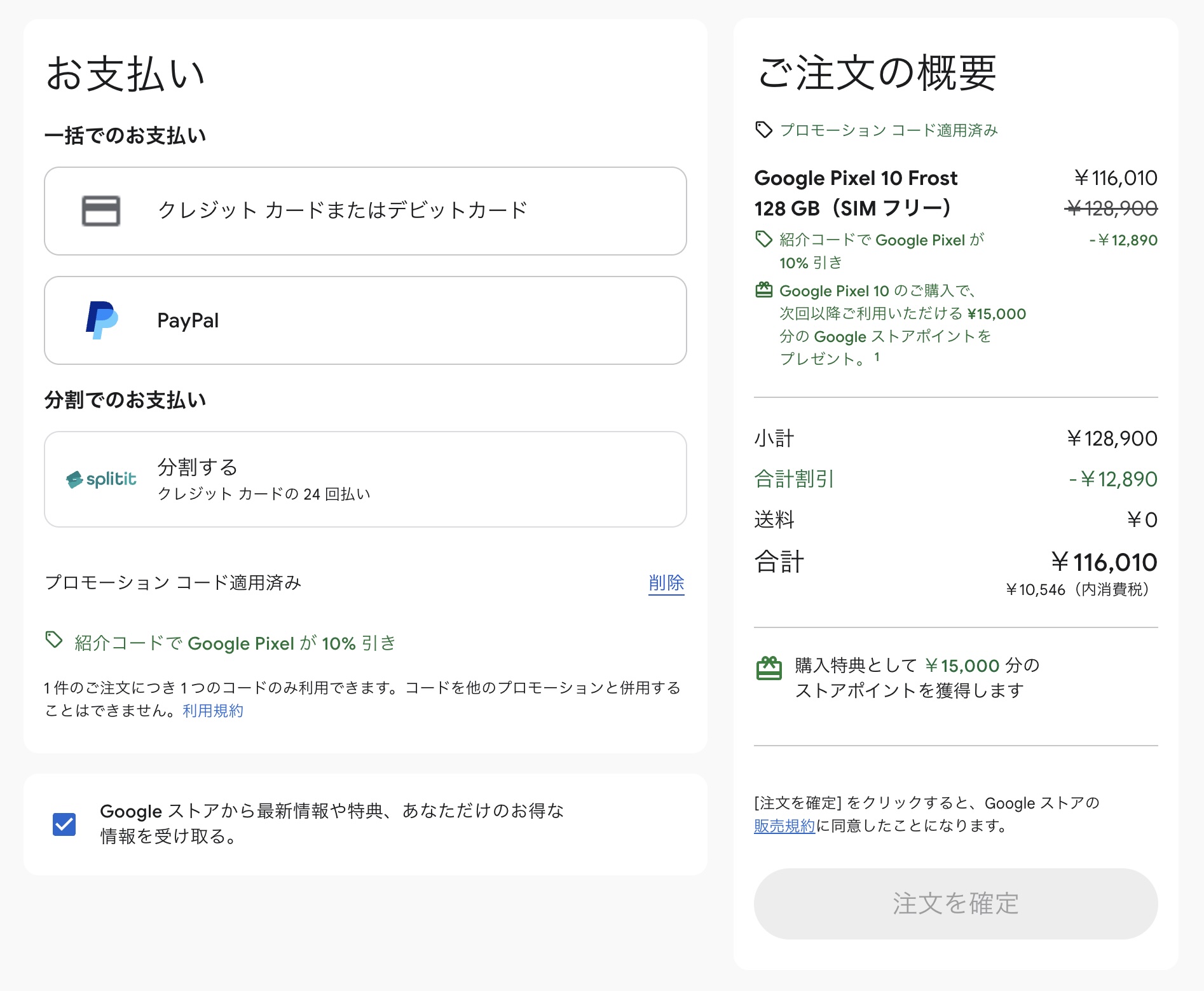Click the 合計割引 discount total row label
Image resolution: width=1204 pixels, height=991 pixels.
click(x=793, y=479)
